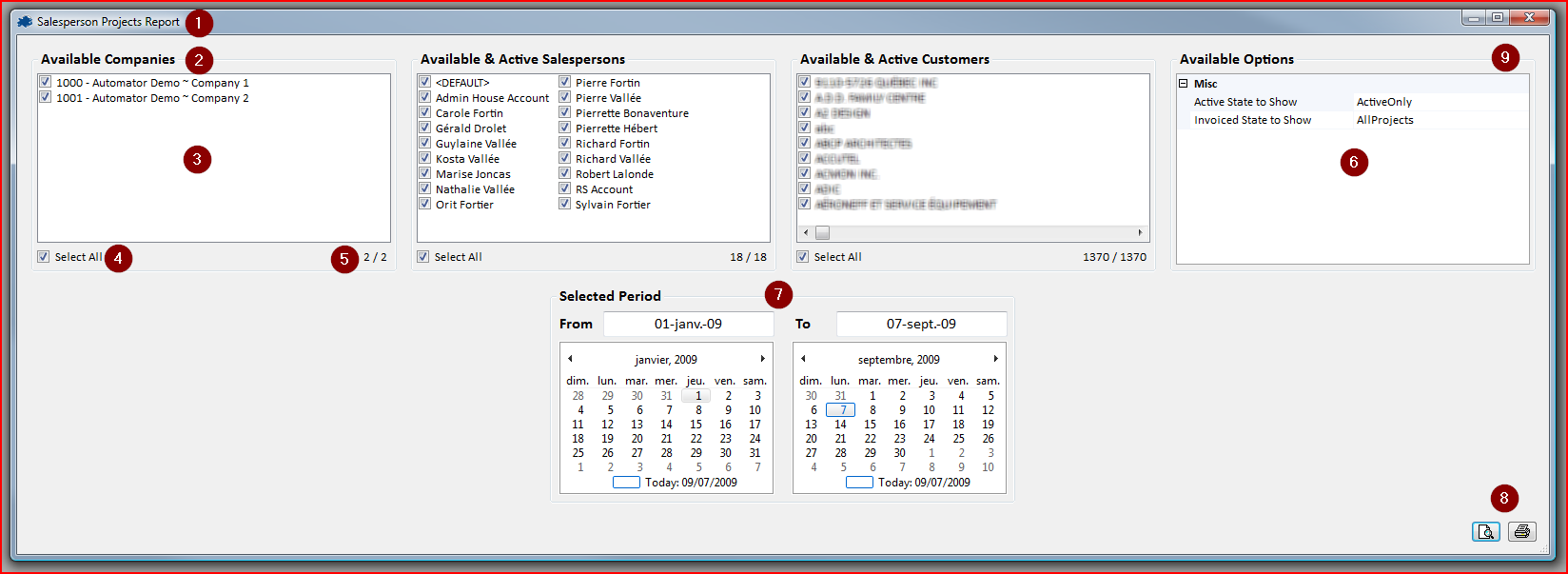Image resolution: width=1568 pixels, height=574 pixels.
Task: Open the Invoiced State to Show value AllProjects
Action: (x=1439, y=120)
